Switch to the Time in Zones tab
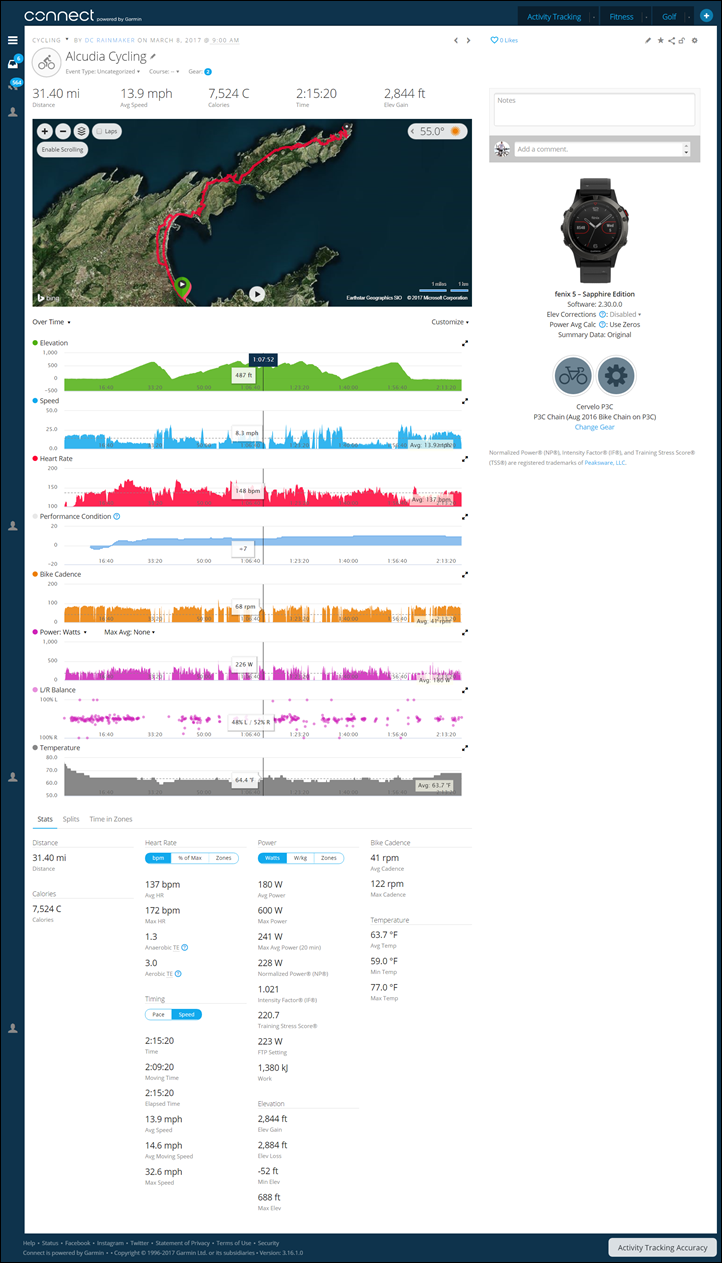The image size is (722, 1263). (x=111, y=819)
